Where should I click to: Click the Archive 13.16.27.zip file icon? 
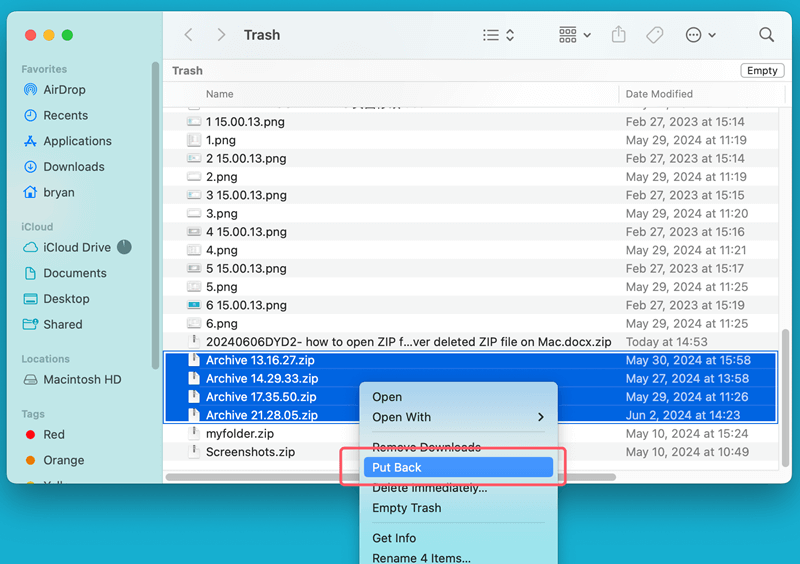(194, 360)
